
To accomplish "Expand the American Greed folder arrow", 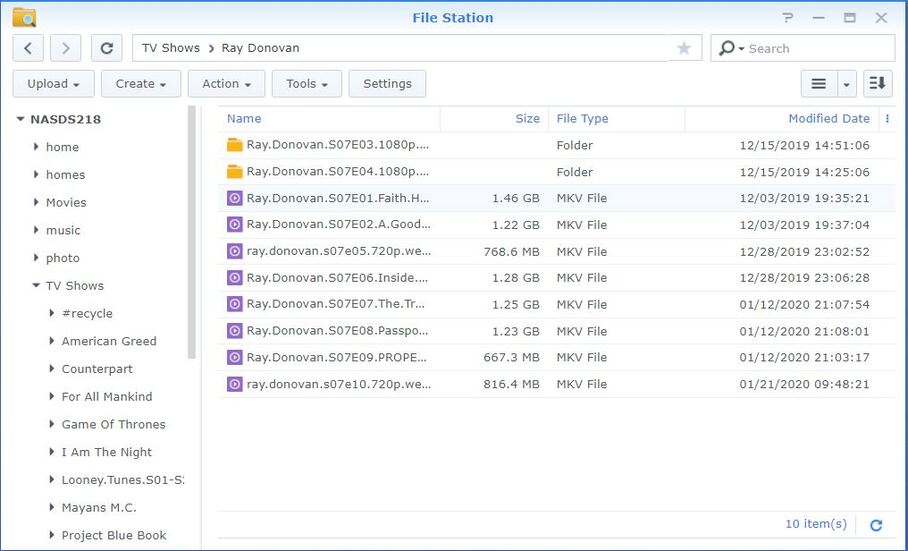I will (52, 341).
